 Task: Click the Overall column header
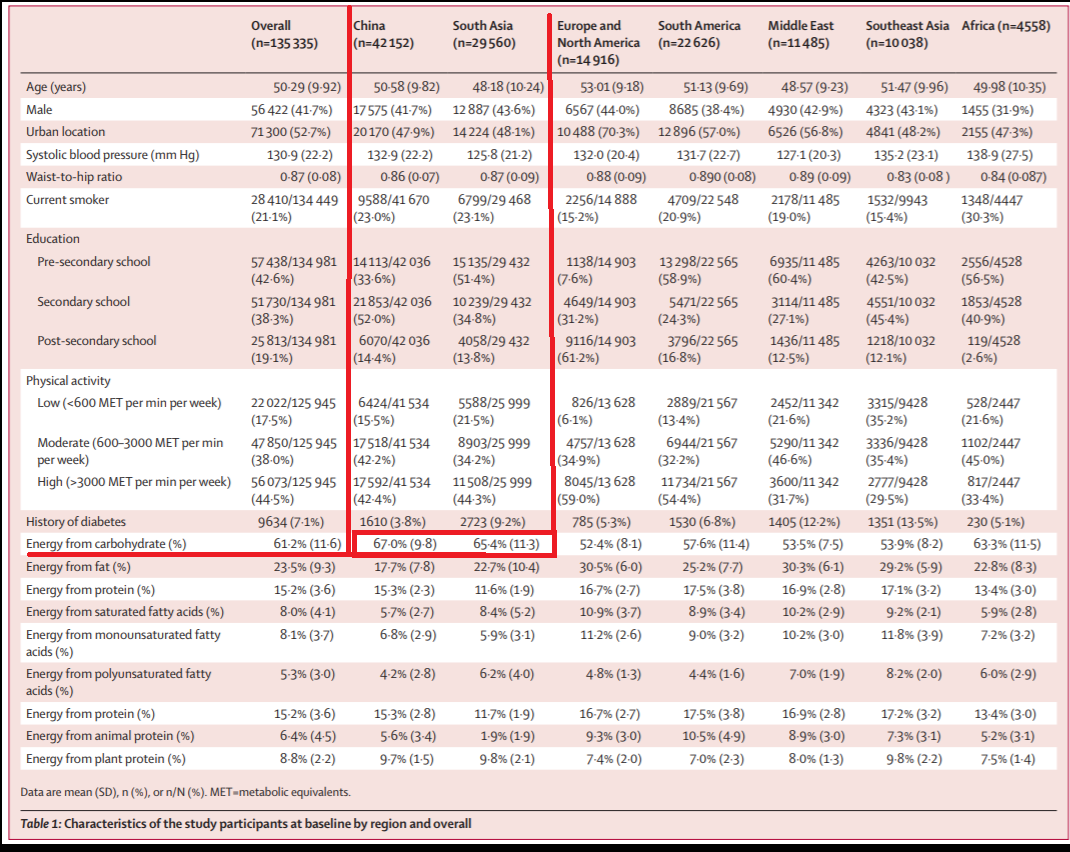[x=284, y=34]
